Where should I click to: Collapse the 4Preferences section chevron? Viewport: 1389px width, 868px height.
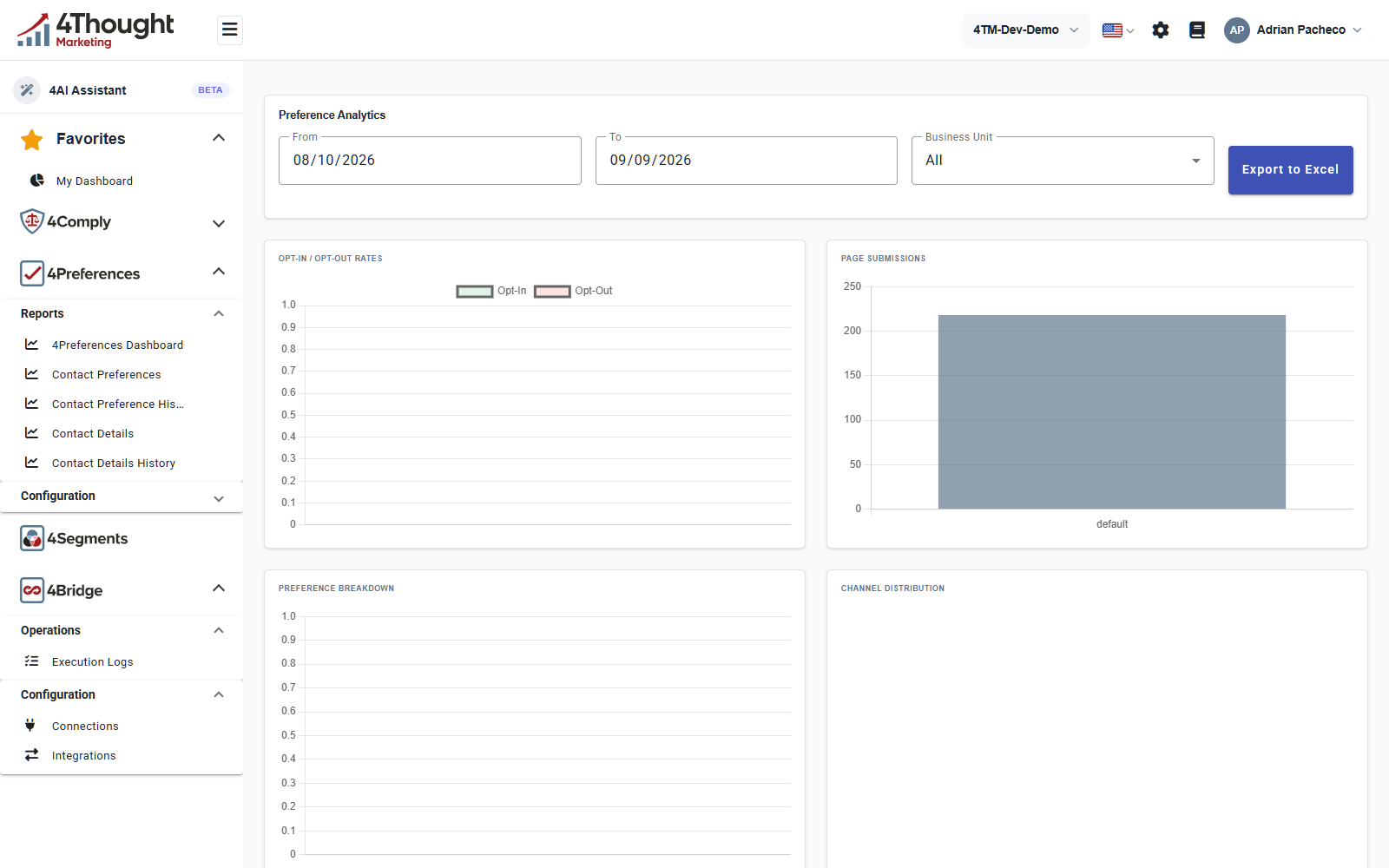219,272
